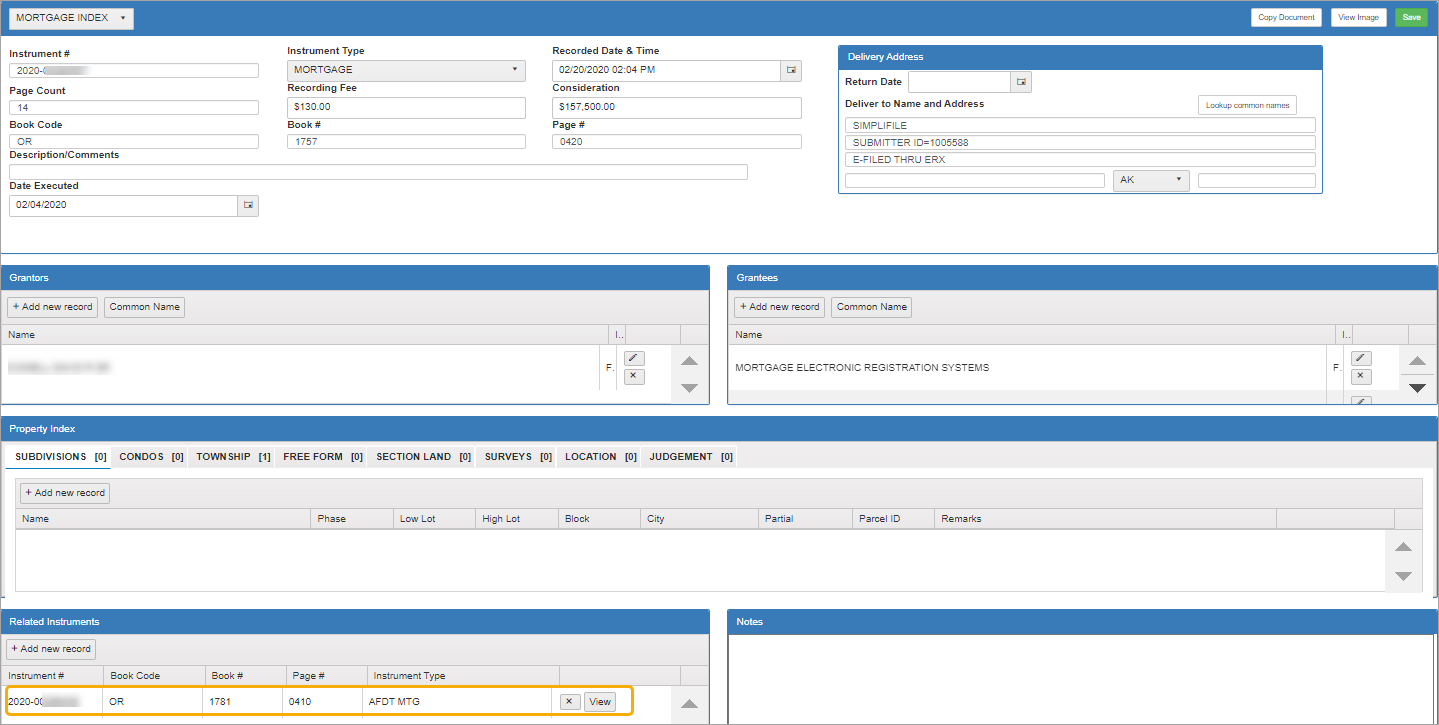Open the AK state dropdown
The image size is (1439, 725).
1151,180
